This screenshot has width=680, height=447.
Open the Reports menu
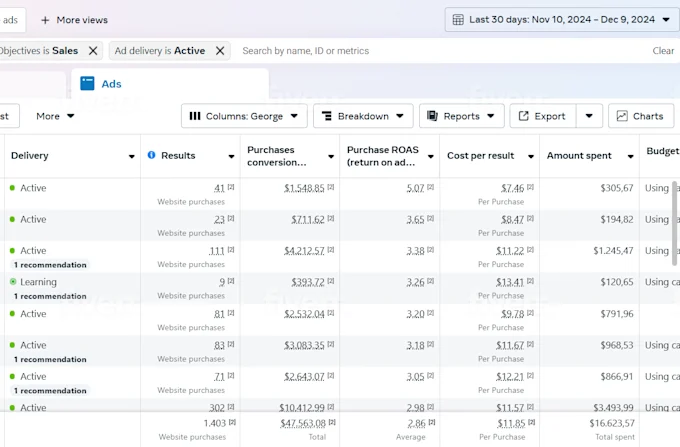pos(461,116)
